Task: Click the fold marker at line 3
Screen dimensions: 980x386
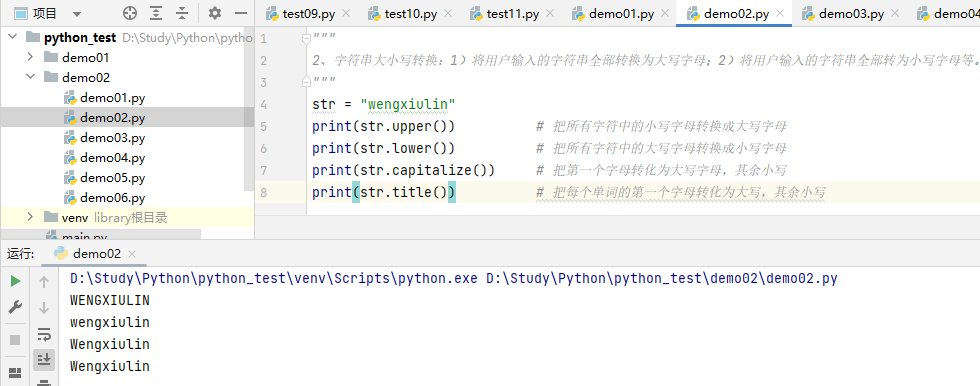Action: [306, 82]
